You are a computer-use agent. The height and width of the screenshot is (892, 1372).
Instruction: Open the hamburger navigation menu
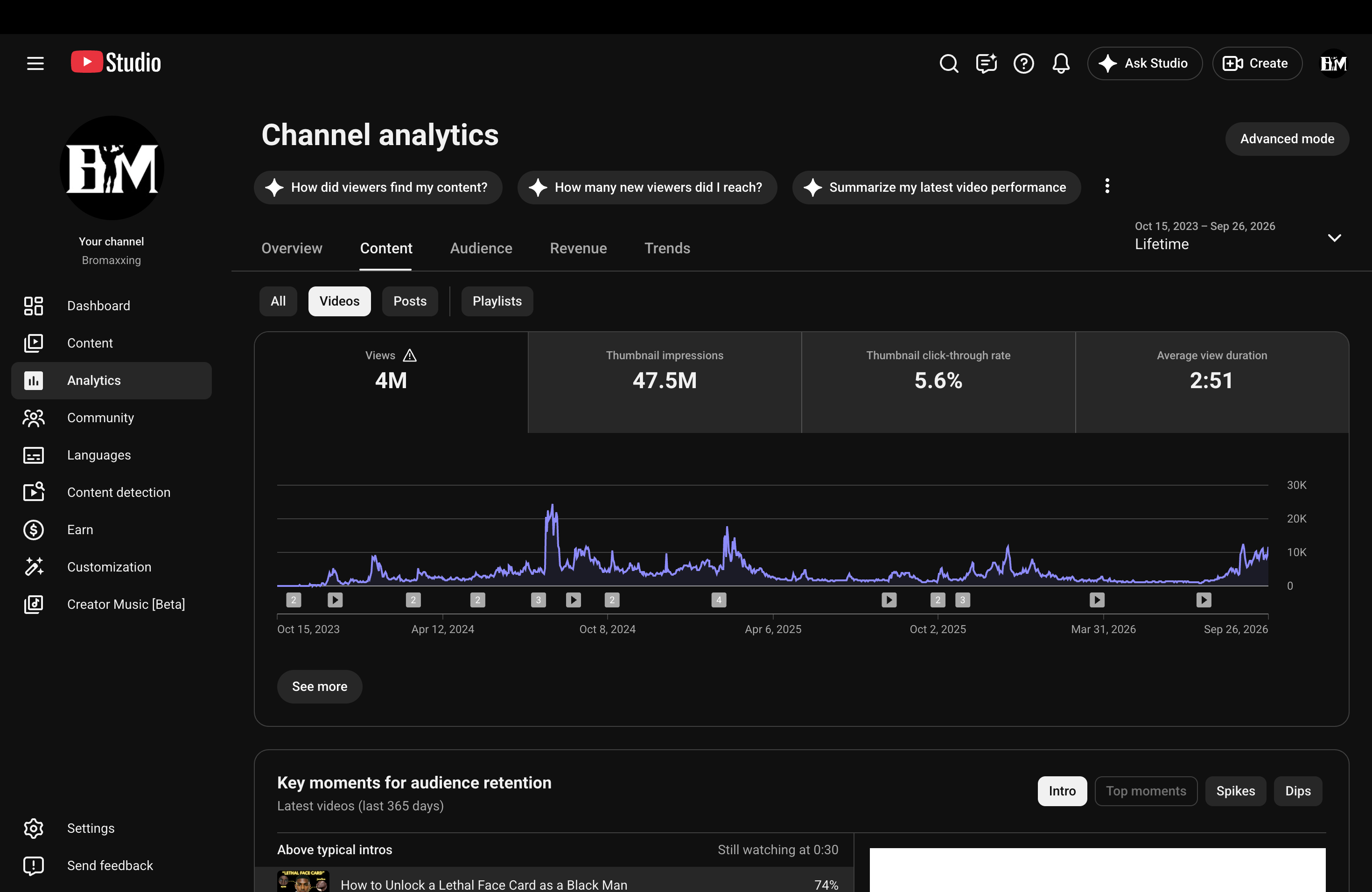tap(35, 63)
